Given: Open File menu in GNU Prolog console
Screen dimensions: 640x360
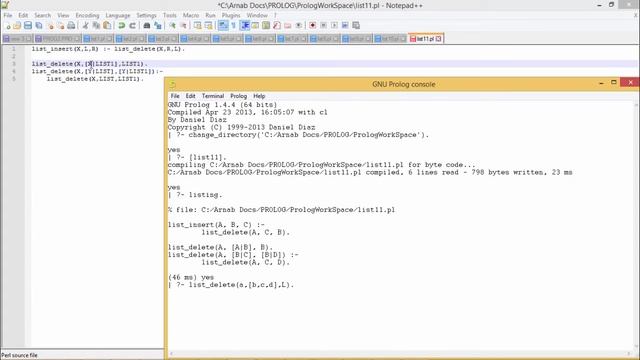Looking at the screenshot, I should point(175,96).
